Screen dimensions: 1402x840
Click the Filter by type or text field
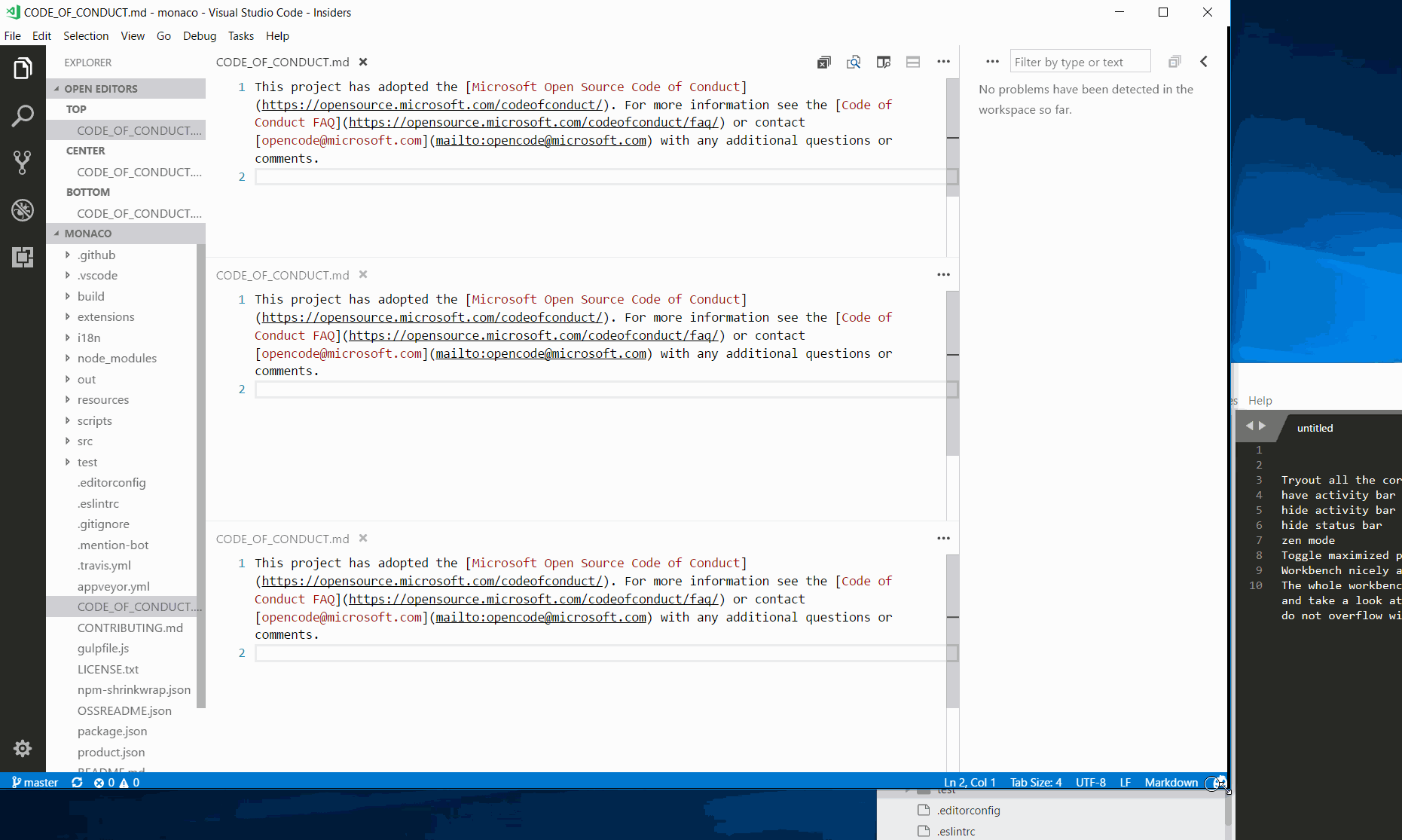[1080, 62]
